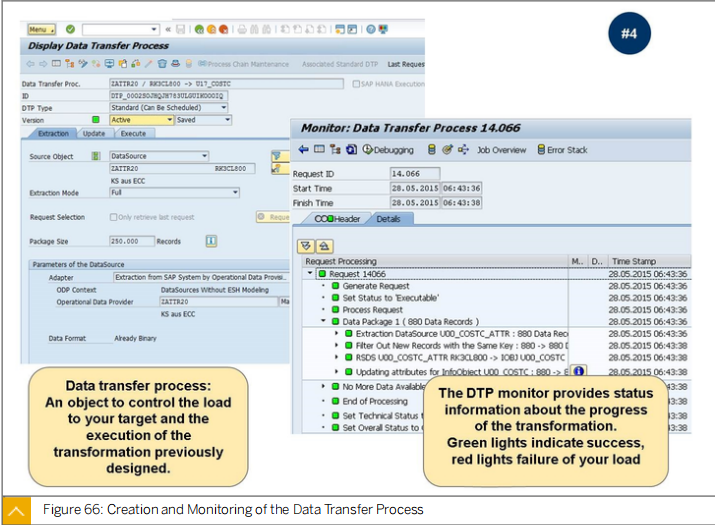Collapse the Data Package 1 node
The height and width of the screenshot is (525, 715).
[x=323, y=321]
